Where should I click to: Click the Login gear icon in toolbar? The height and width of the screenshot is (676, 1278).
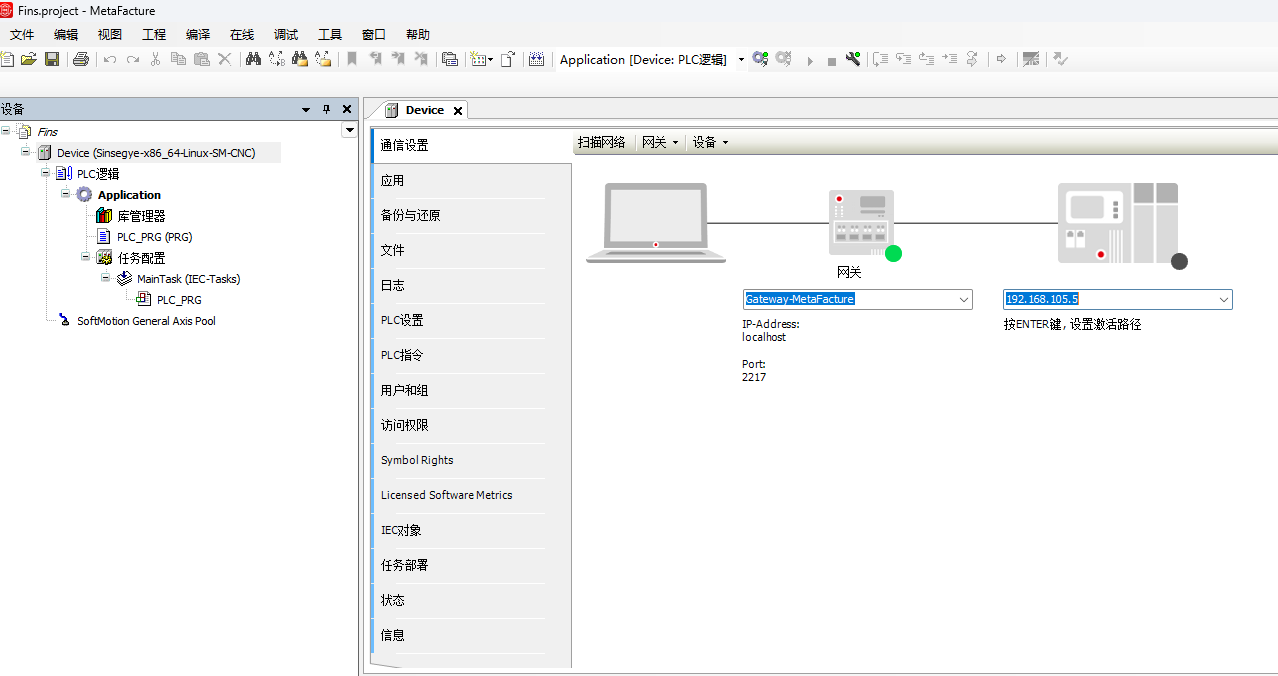[760, 59]
